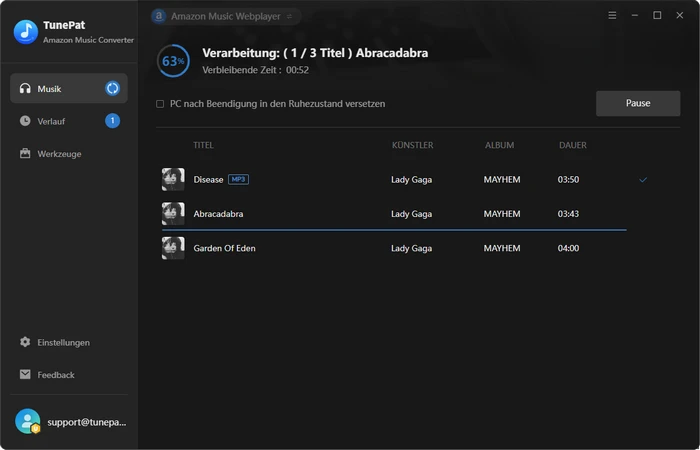This screenshot has width=700, height=450.
Task: Click the Verarbeitung status heading
Action: pyautogui.click(x=315, y=53)
